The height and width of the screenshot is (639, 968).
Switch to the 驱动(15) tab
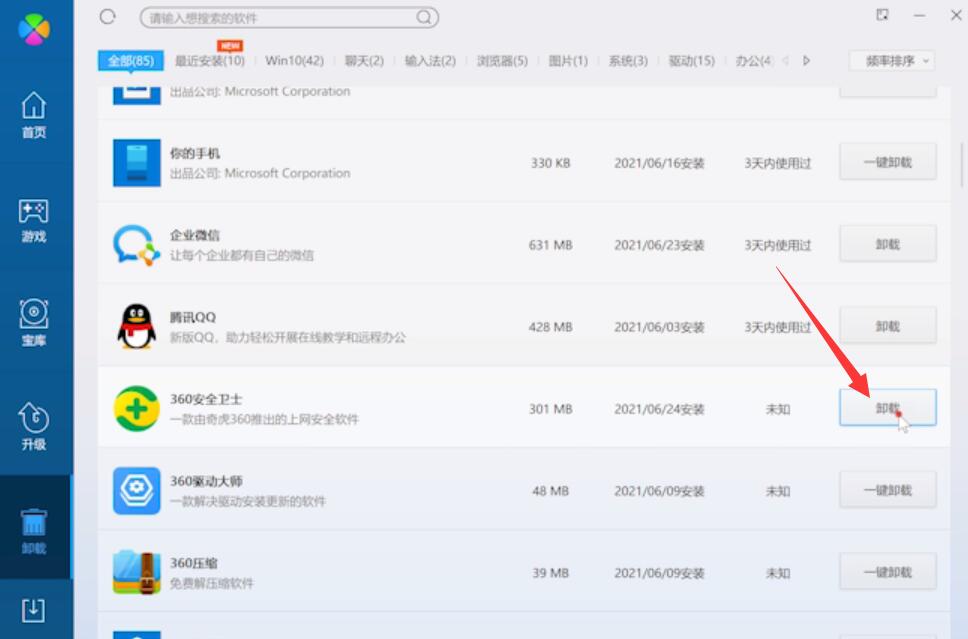(x=691, y=61)
